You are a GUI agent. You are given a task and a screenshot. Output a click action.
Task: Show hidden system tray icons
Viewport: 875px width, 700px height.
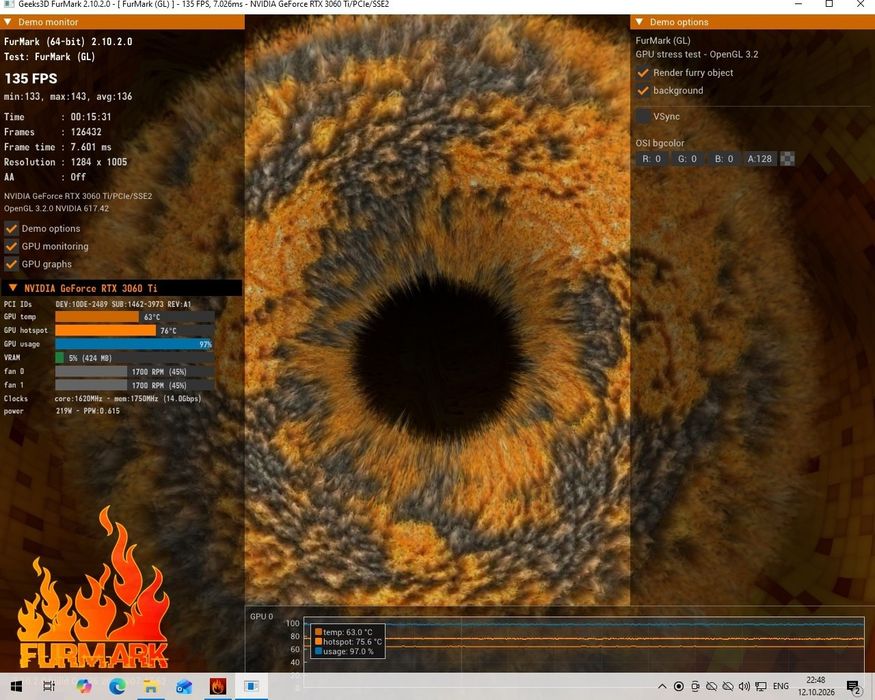pos(662,687)
